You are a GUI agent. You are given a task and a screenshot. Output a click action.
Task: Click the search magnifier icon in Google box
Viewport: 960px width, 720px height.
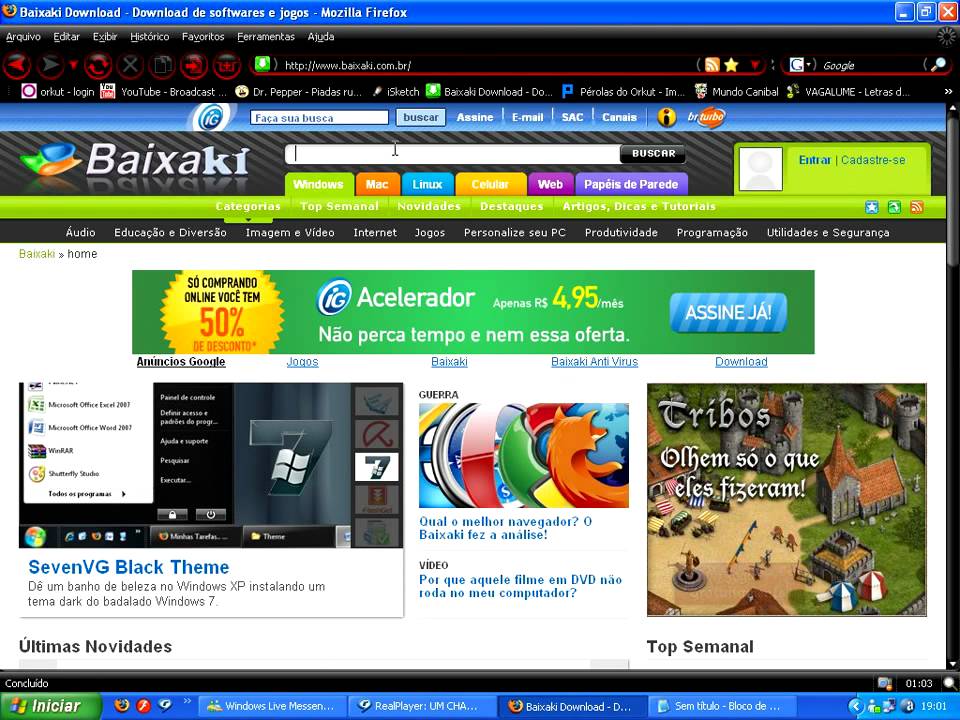coord(937,65)
